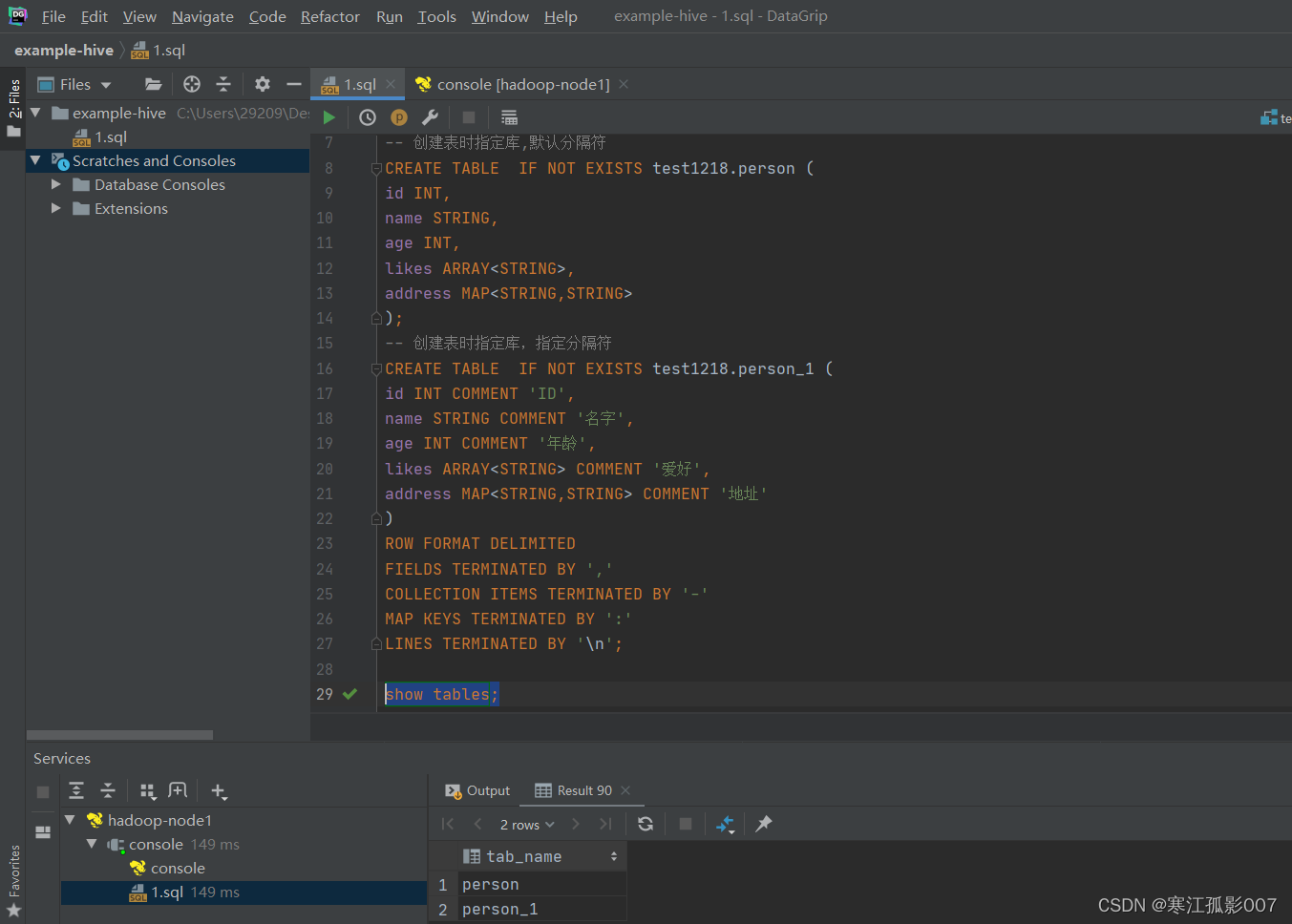Click the layout icon in the Services sidebar

[x=43, y=832]
